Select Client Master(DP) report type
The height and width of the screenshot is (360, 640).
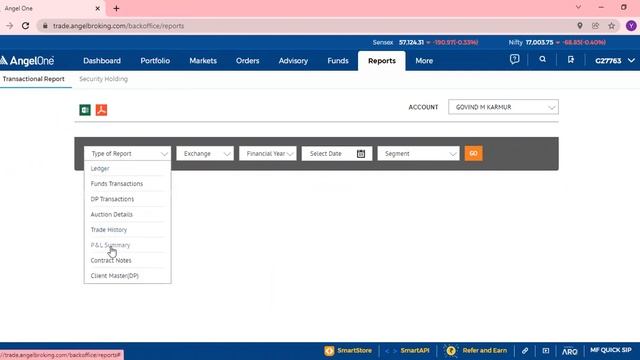[x=127, y=276]
